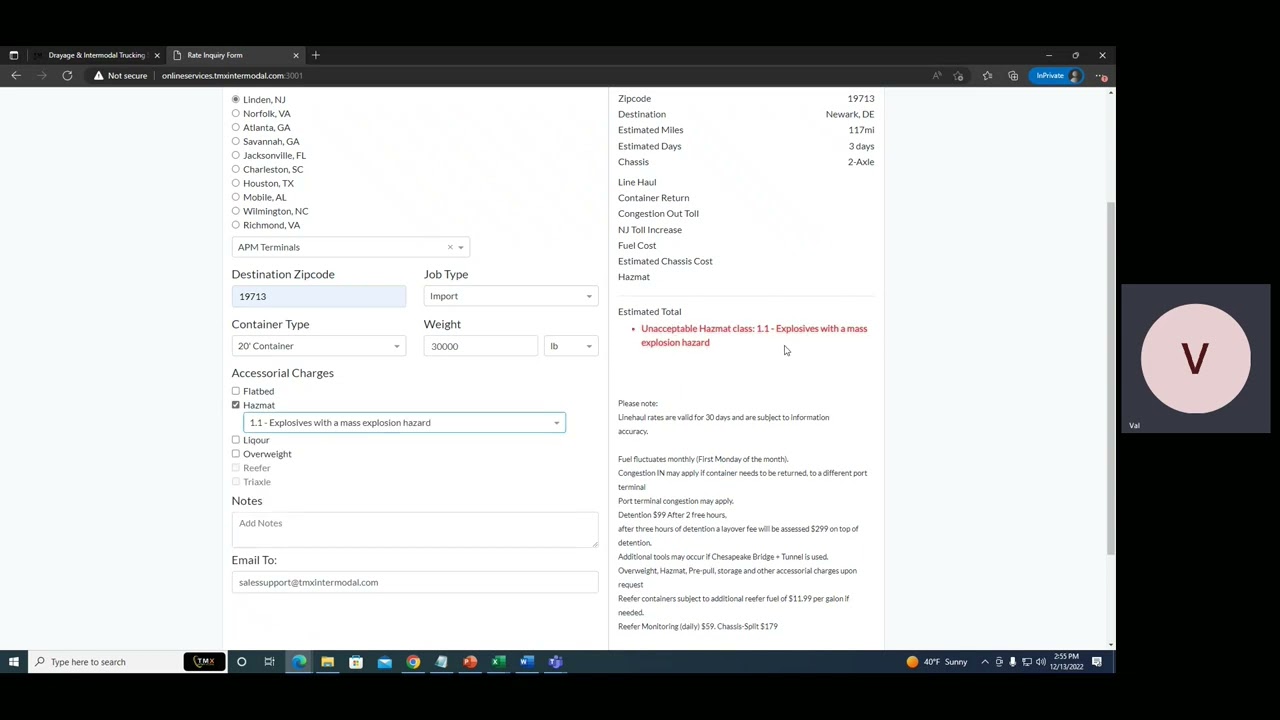Click the InPrivate profile button
The height and width of the screenshot is (720, 1280).
tap(1058, 76)
